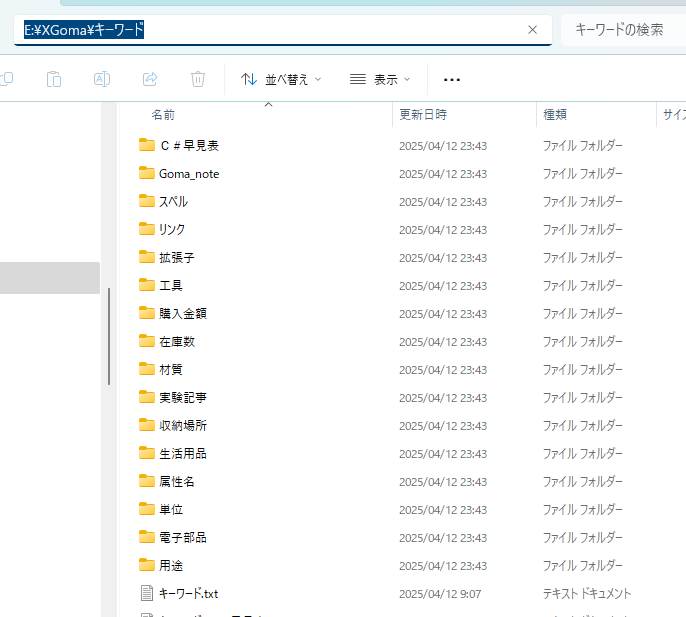Select the C＃早見表 folder name
Image resolution: width=686 pixels, height=617 pixels.
189,146
